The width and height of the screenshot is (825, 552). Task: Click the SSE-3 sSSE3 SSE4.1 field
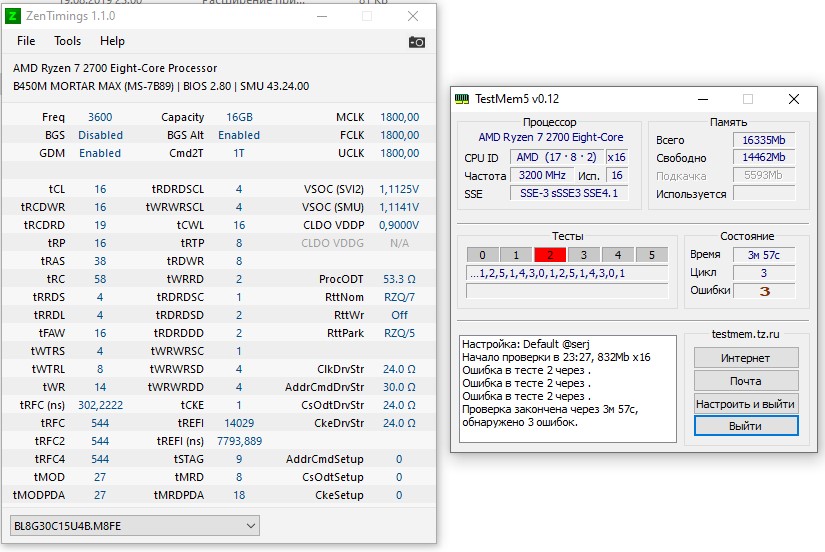coord(569,193)
